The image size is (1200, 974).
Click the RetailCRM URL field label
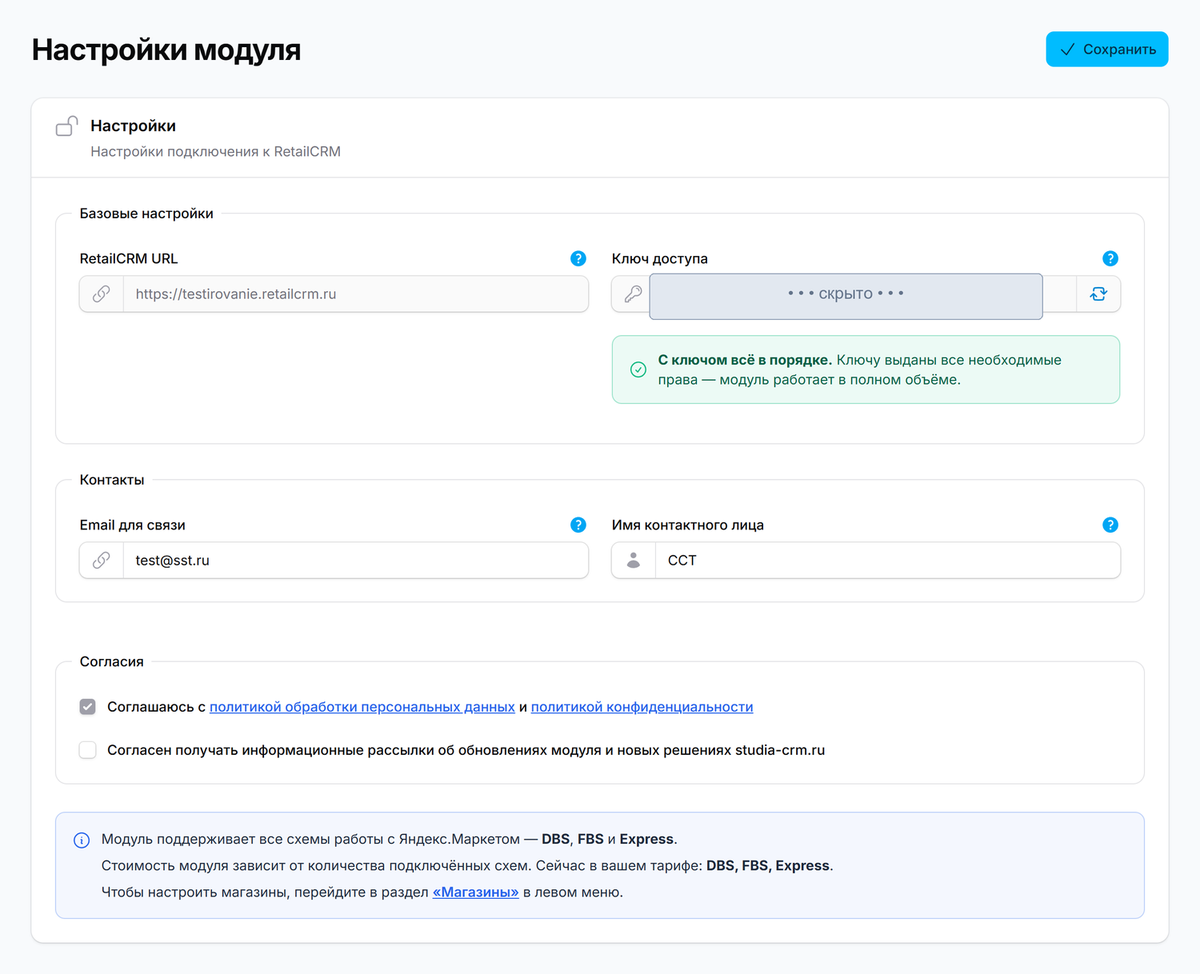click(129, 258)
